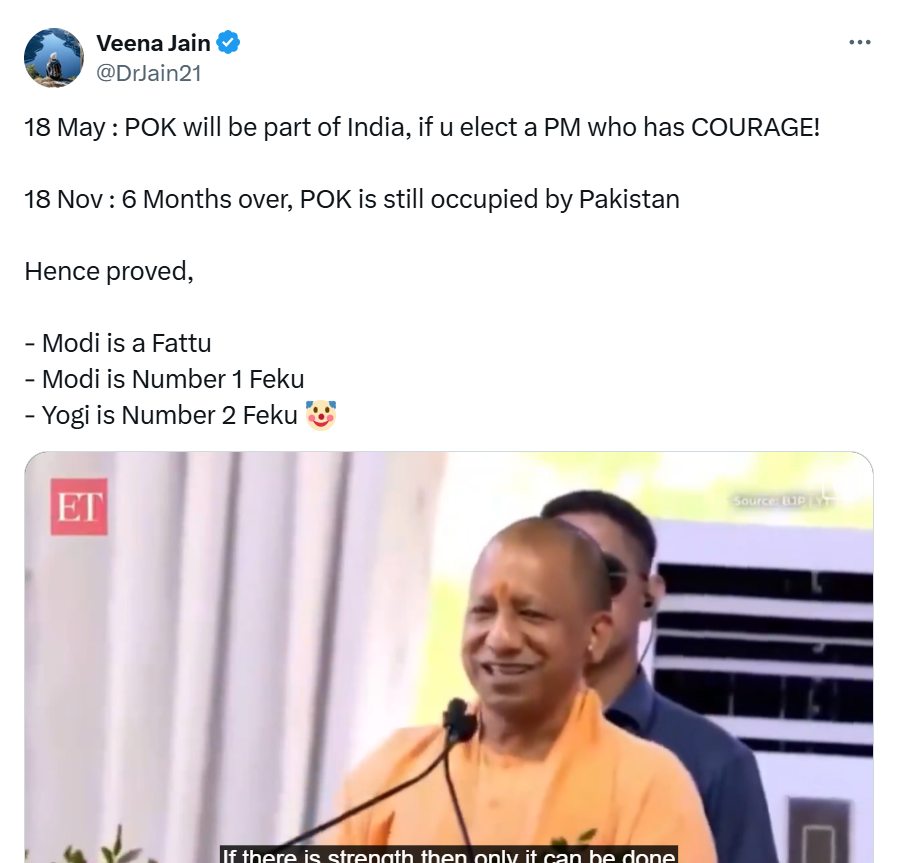This screenshot has height=863, width=898.
Task: Click the '- Modi is a Fattu' line
Action: (x=118, y=344)
